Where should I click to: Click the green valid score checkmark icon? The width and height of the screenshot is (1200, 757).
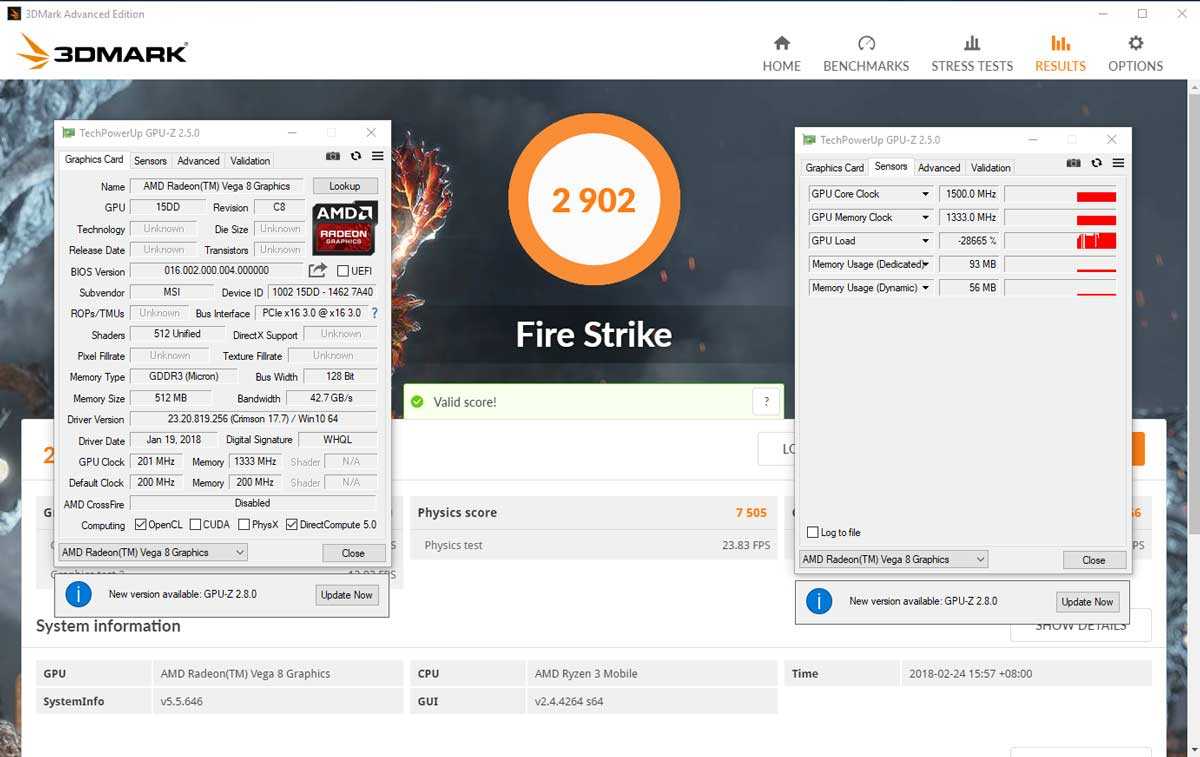[417, 402]
